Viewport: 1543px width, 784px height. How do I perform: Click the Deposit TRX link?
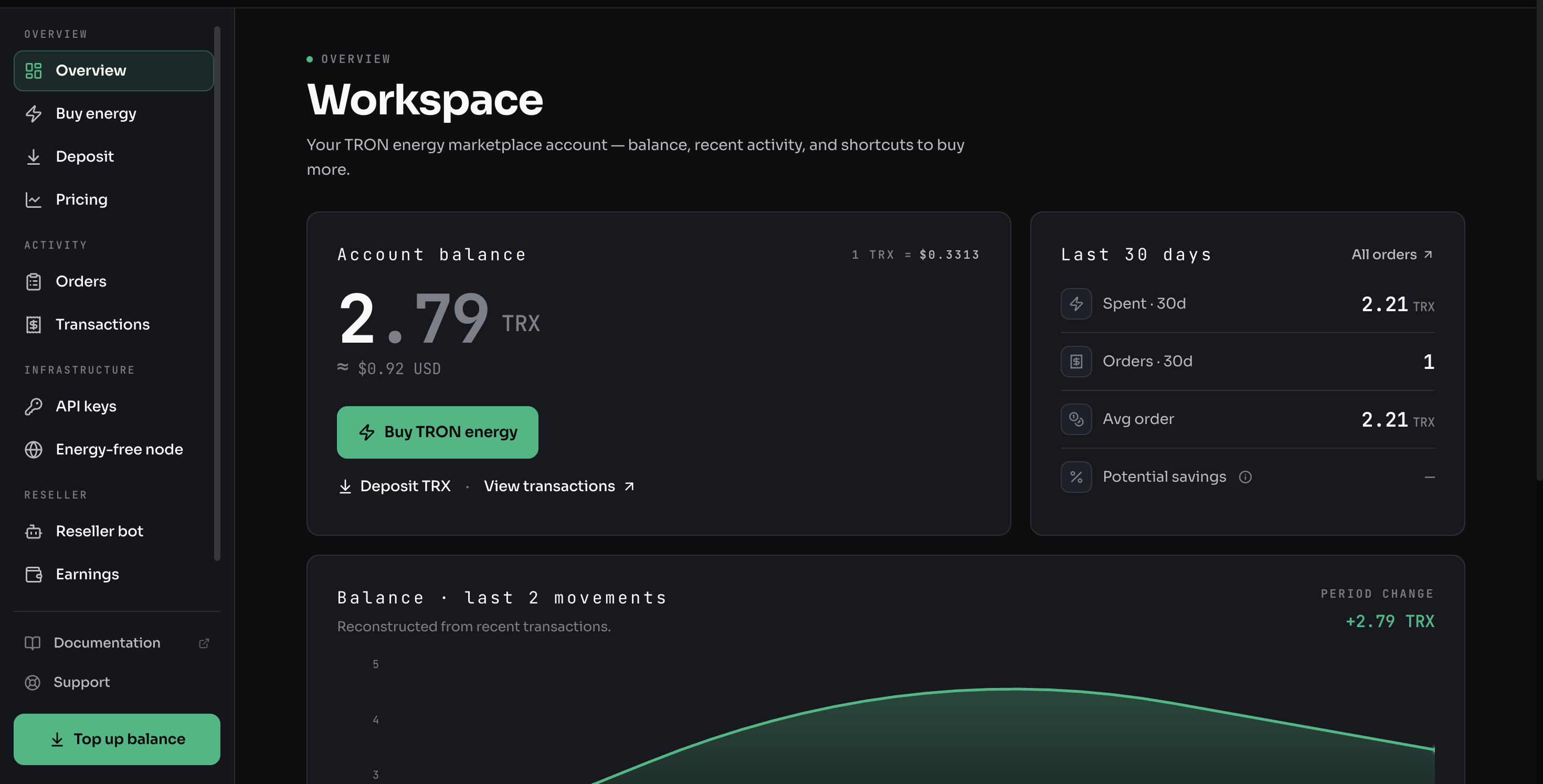click(394, 486)
